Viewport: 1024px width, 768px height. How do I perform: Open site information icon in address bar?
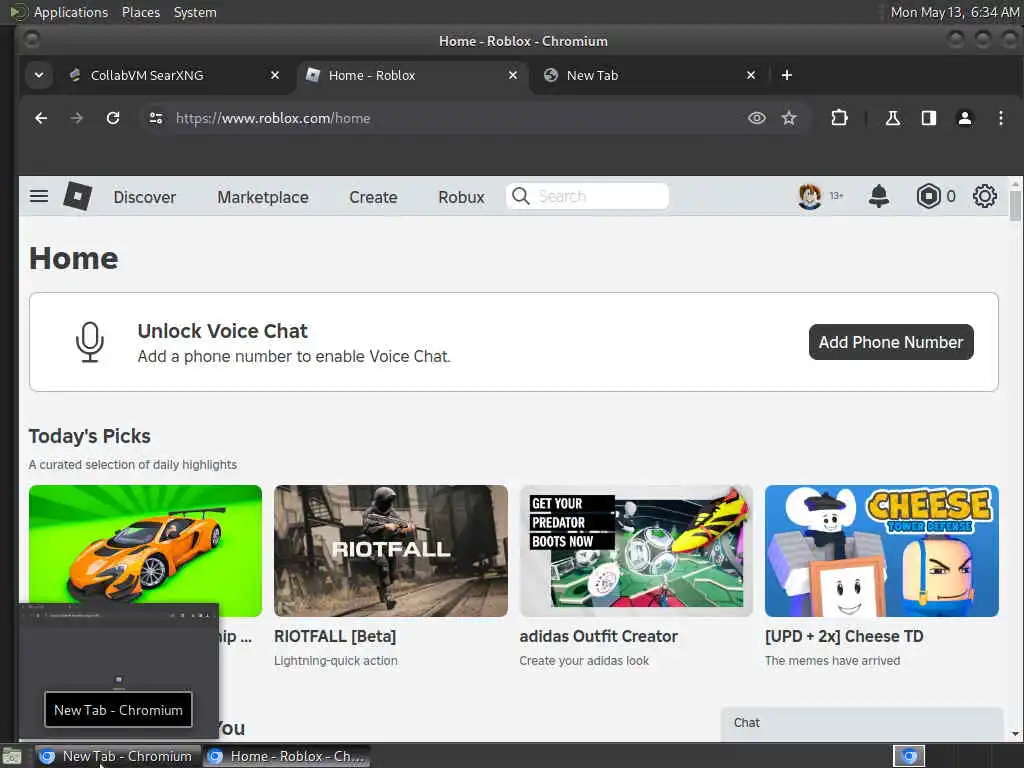(155, 118)
